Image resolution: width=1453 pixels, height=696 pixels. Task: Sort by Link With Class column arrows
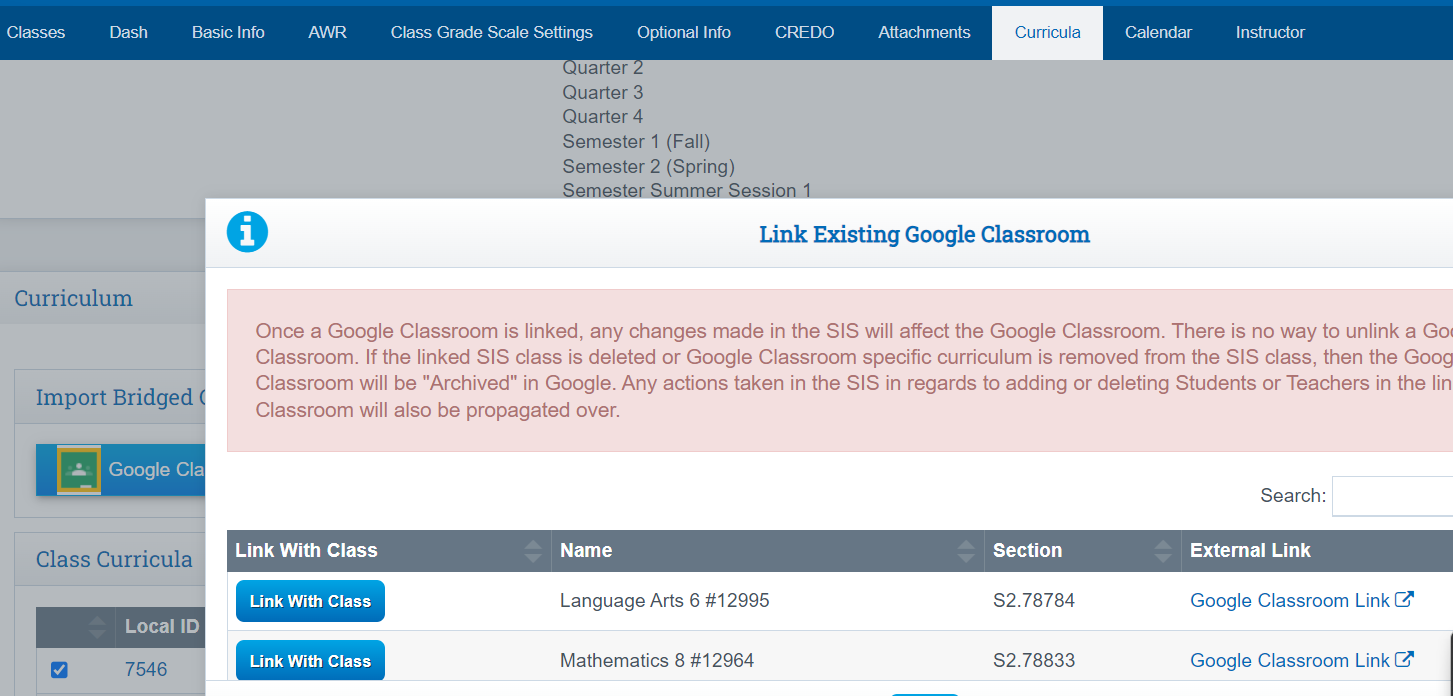coord(534,551)
